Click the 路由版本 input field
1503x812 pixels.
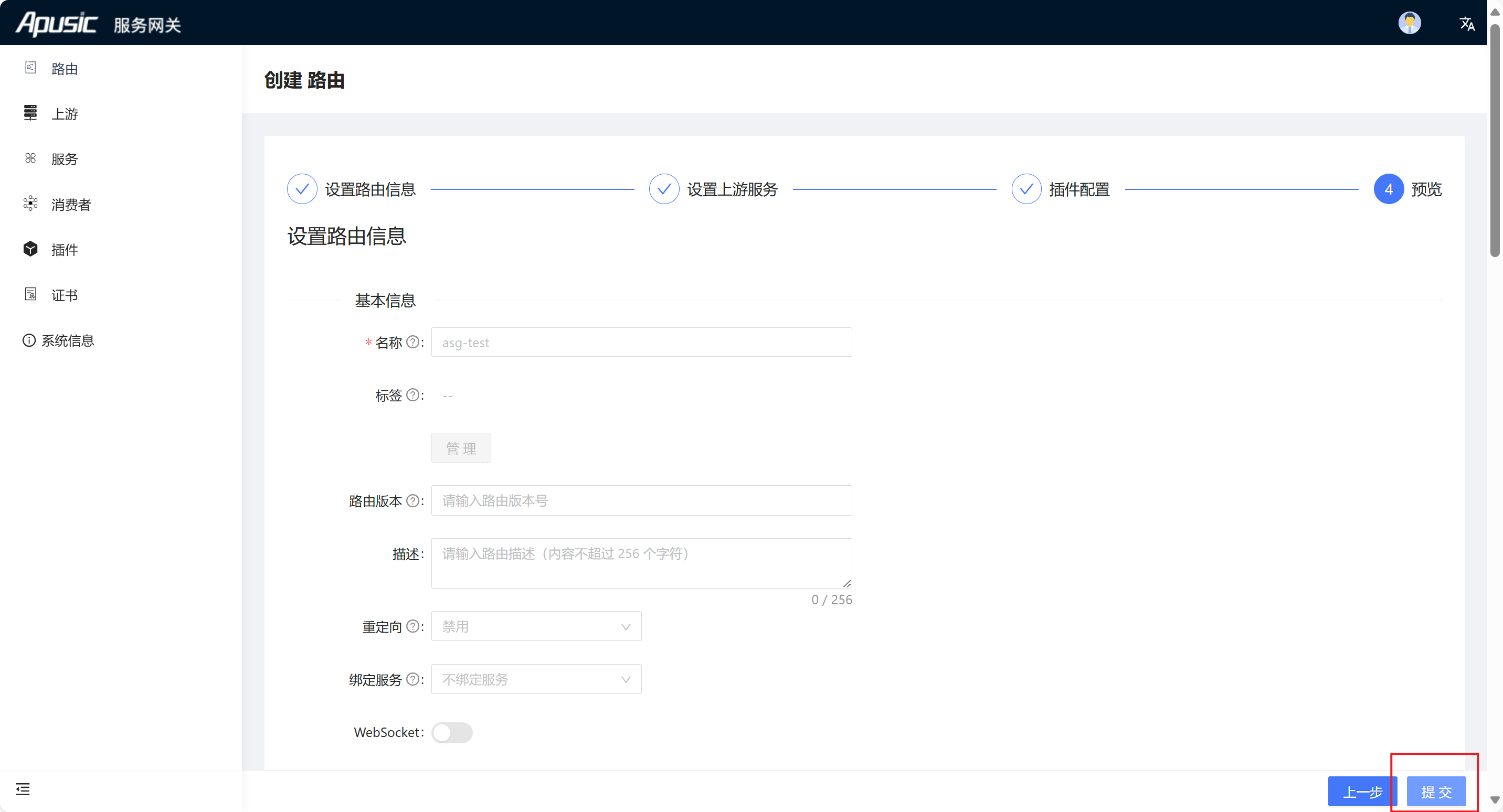641,500
